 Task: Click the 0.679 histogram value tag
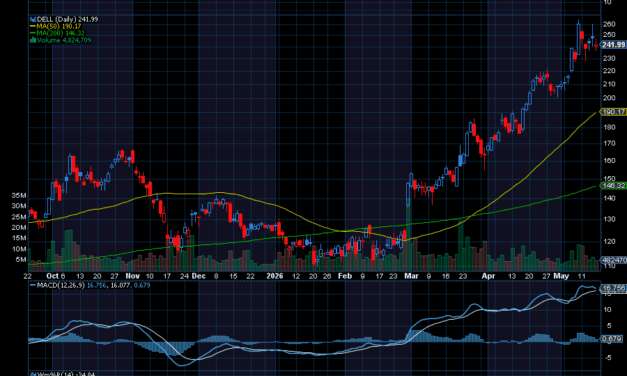612,339
